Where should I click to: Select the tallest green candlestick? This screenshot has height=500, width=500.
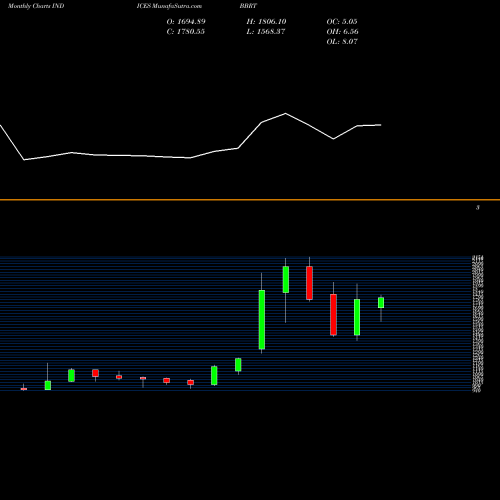click(262, 320)
